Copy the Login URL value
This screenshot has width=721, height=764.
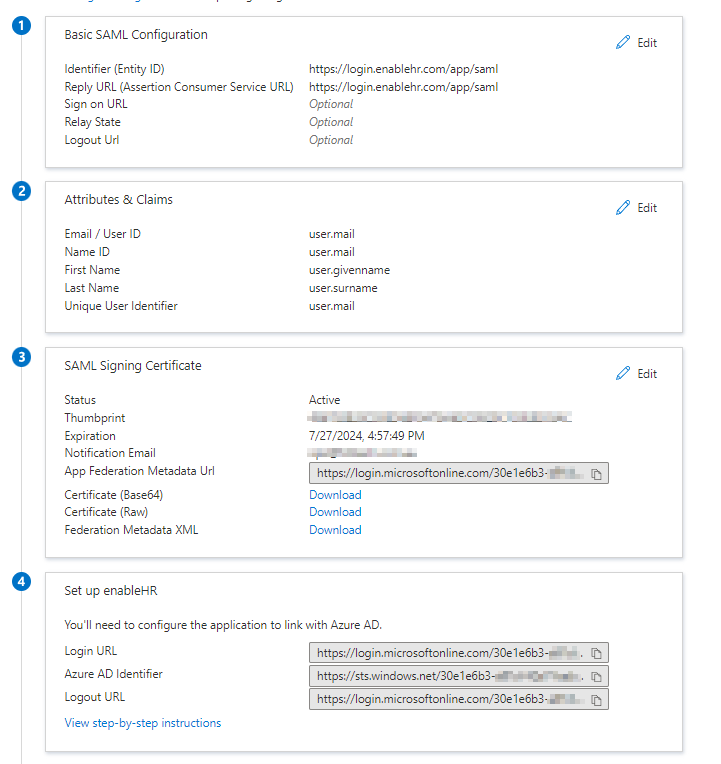(x=596, y=653)
